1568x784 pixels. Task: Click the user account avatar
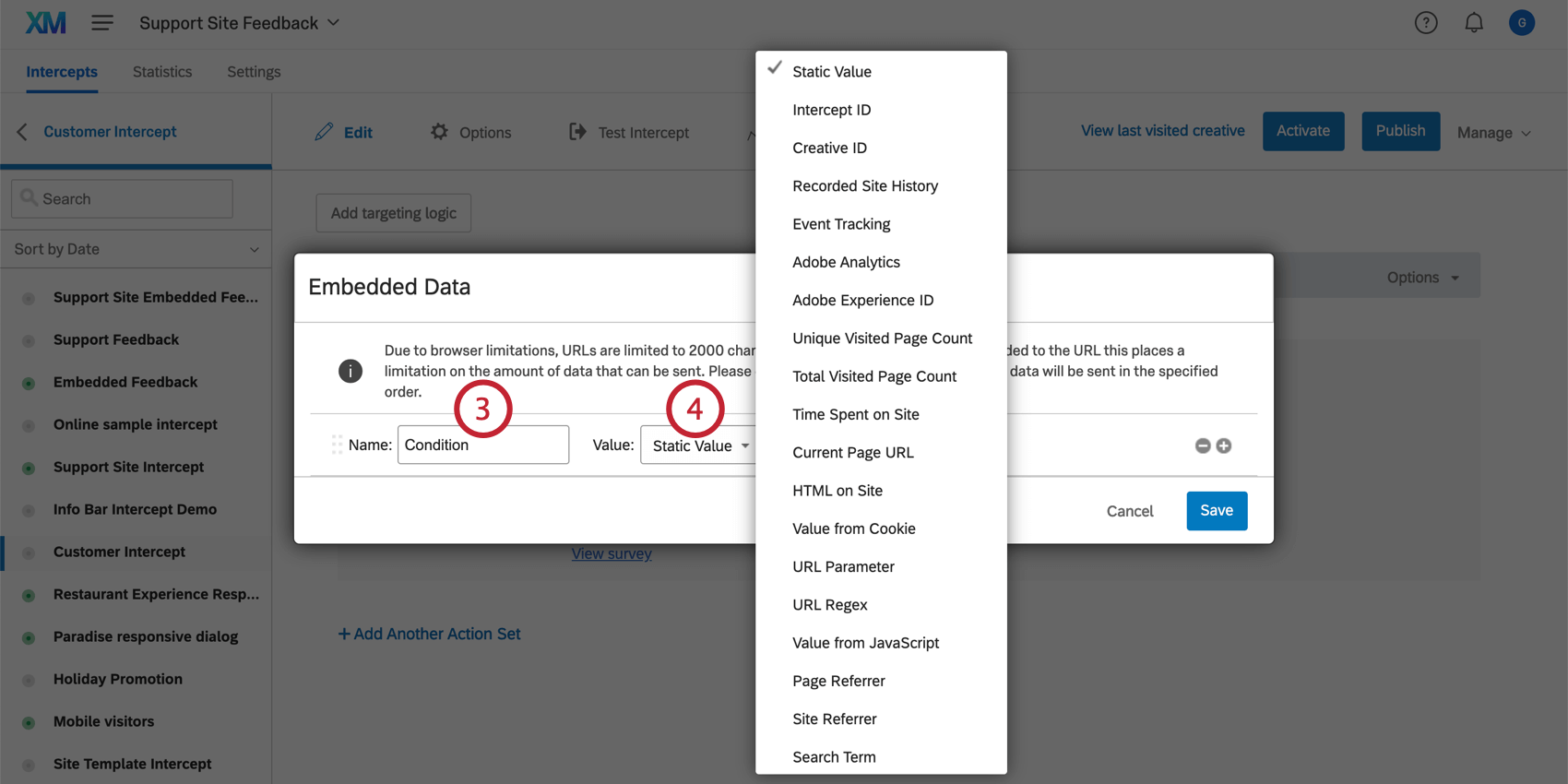click(x=1522, y=23)
